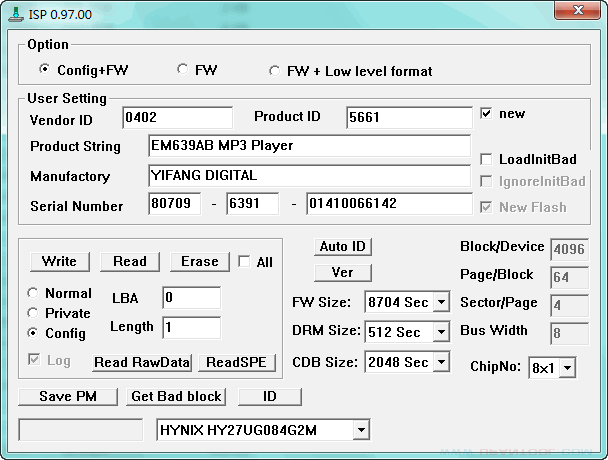Click the Save PM button

tap(69, 396)
